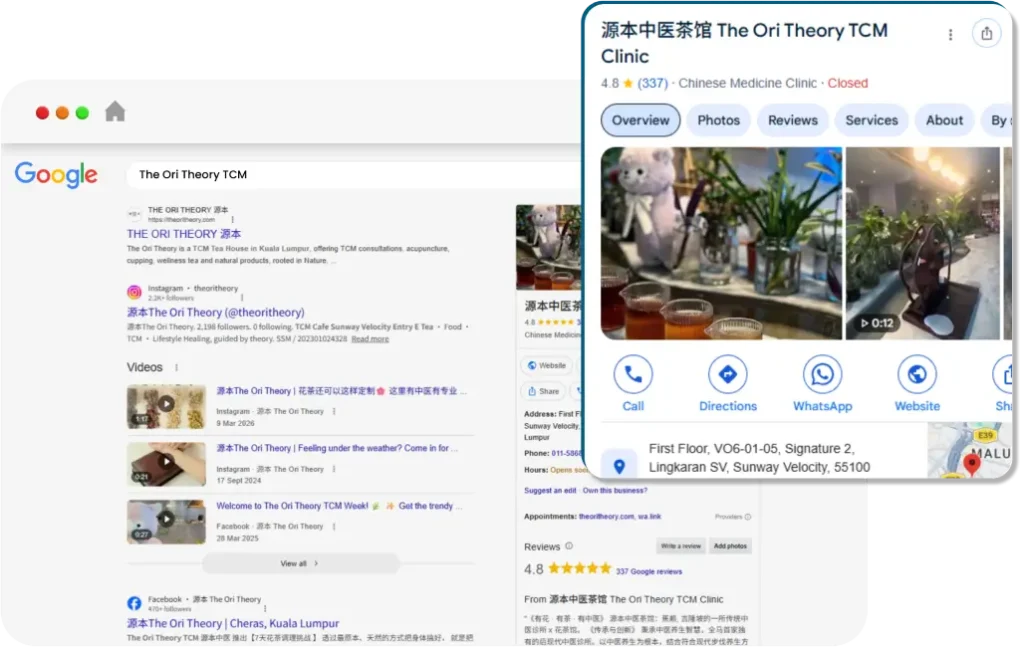Select the Overview tab on clinic card
The image size is (1024, 647).
640,120
